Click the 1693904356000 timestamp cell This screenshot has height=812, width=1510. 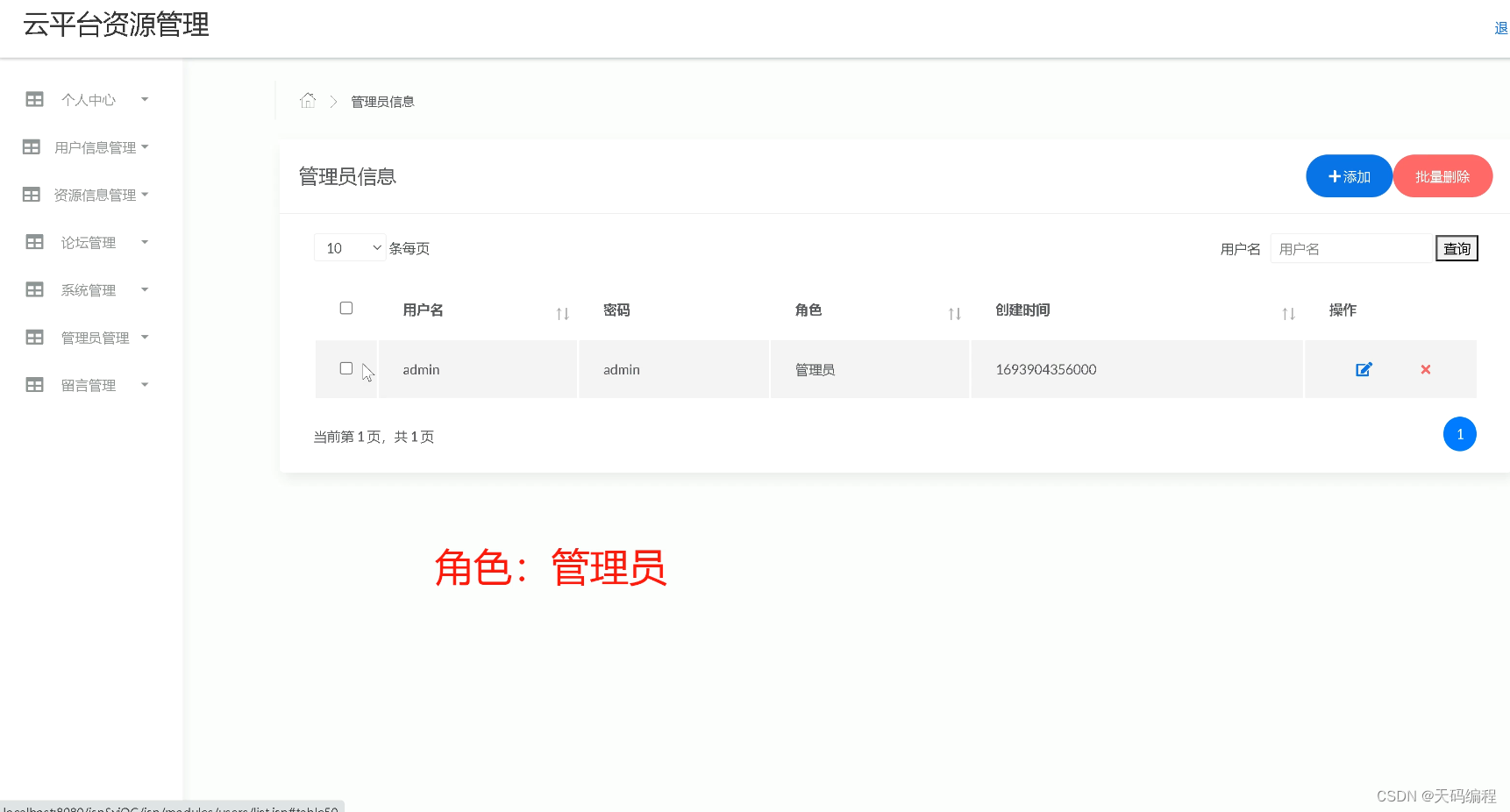pos(1137,369)
